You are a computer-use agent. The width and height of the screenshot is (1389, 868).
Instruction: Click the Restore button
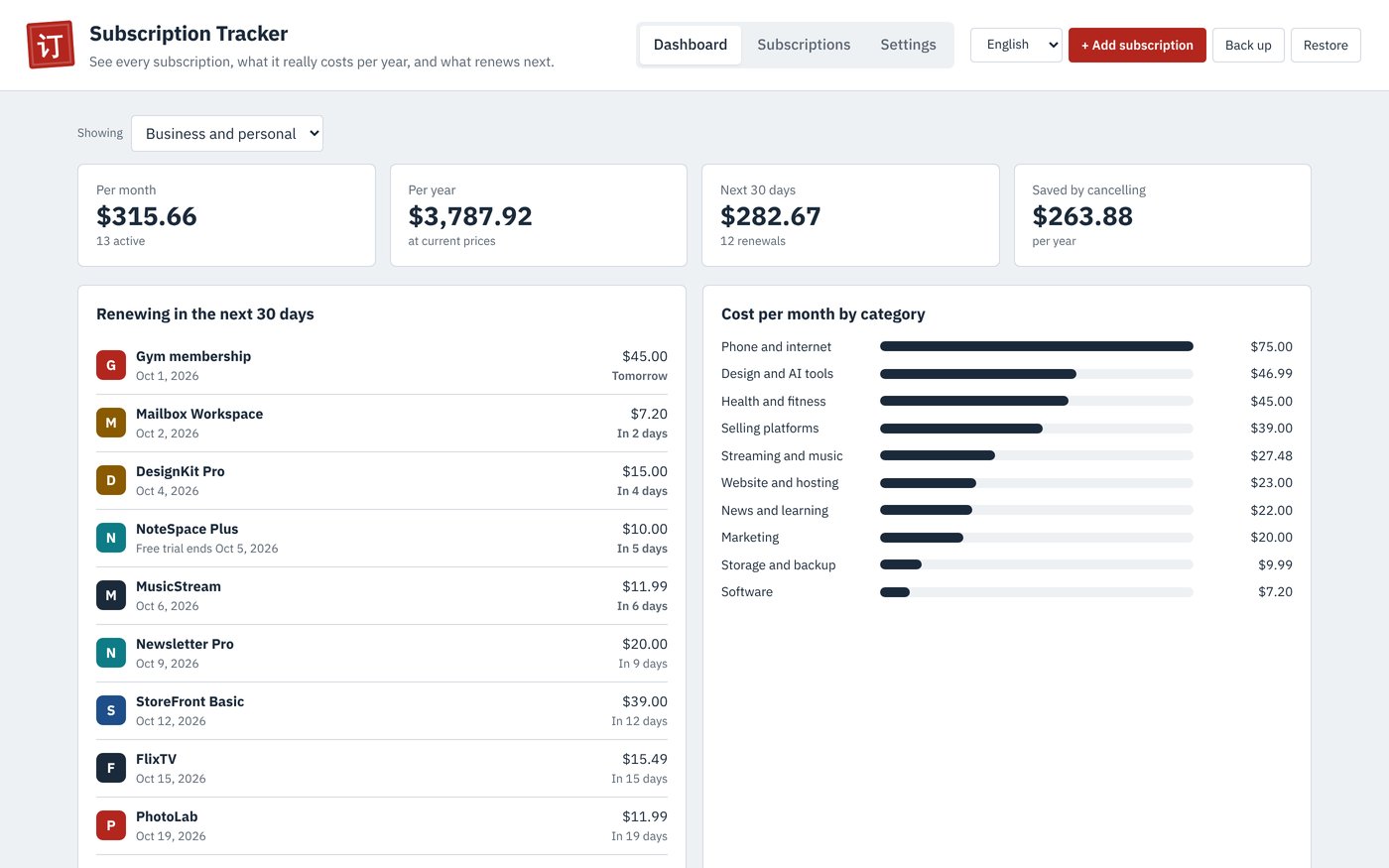(1326, 45)
